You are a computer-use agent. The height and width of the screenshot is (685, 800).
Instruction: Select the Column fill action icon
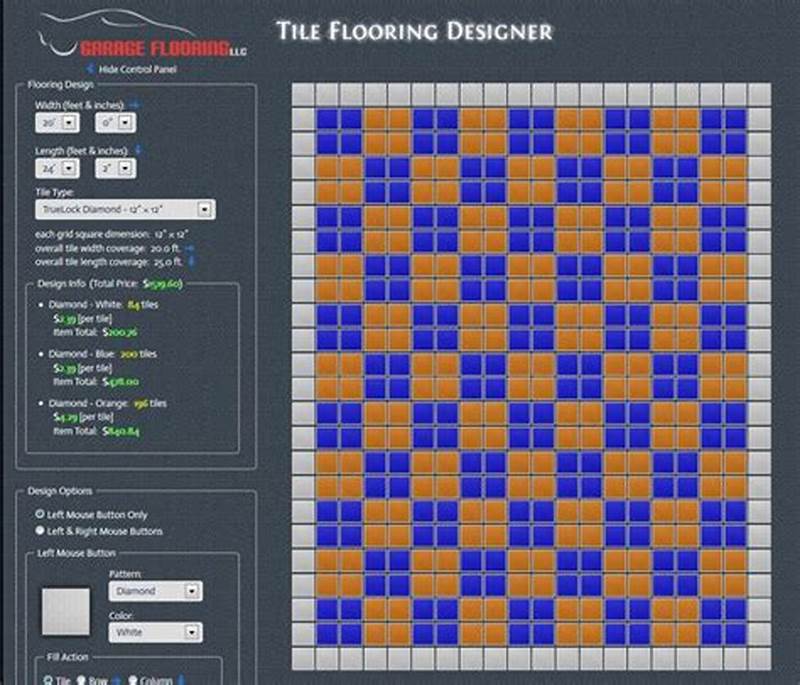(x=136, y=681)
